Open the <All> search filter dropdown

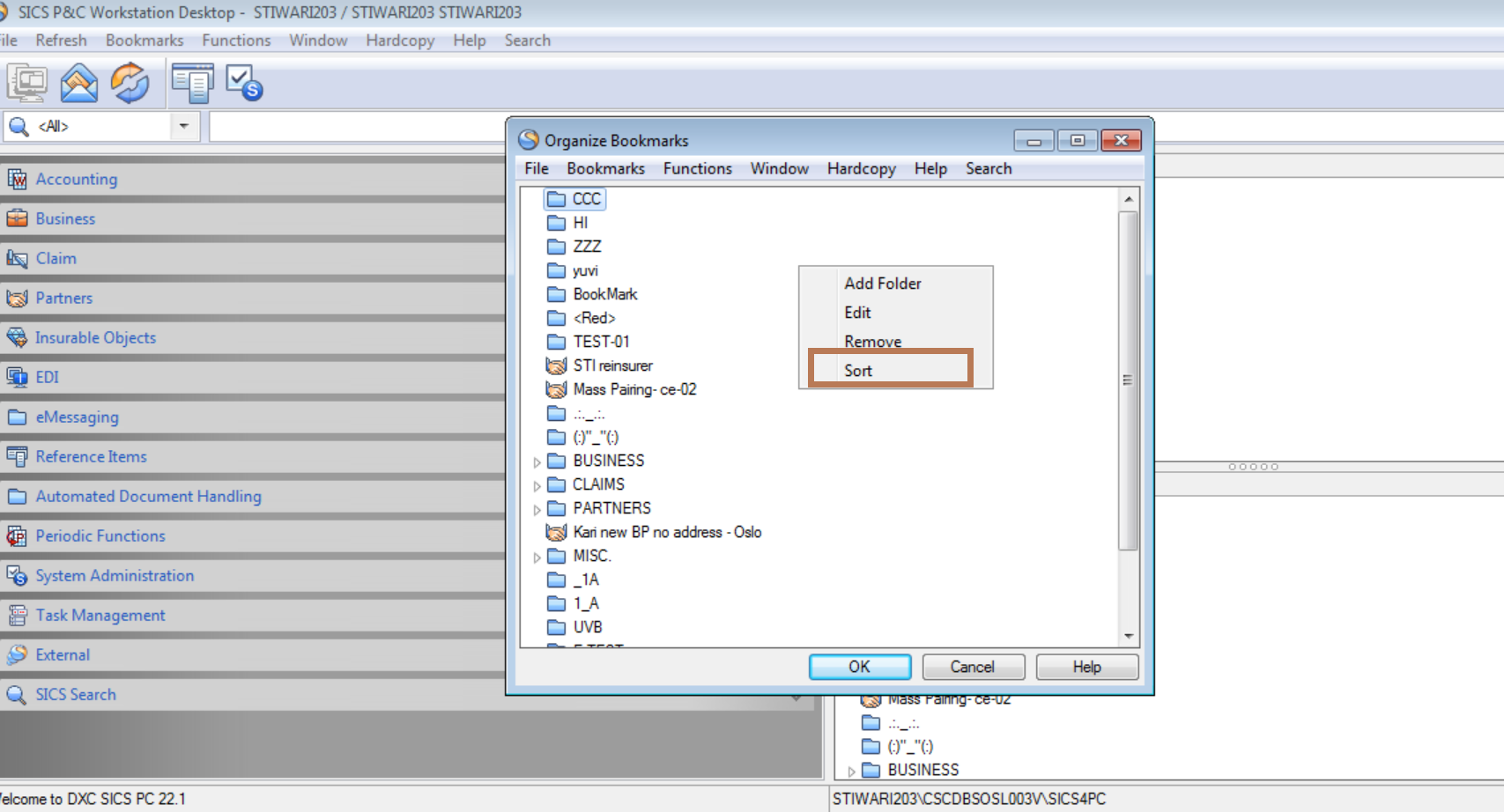pyautogui.click(x=183, y=126)
